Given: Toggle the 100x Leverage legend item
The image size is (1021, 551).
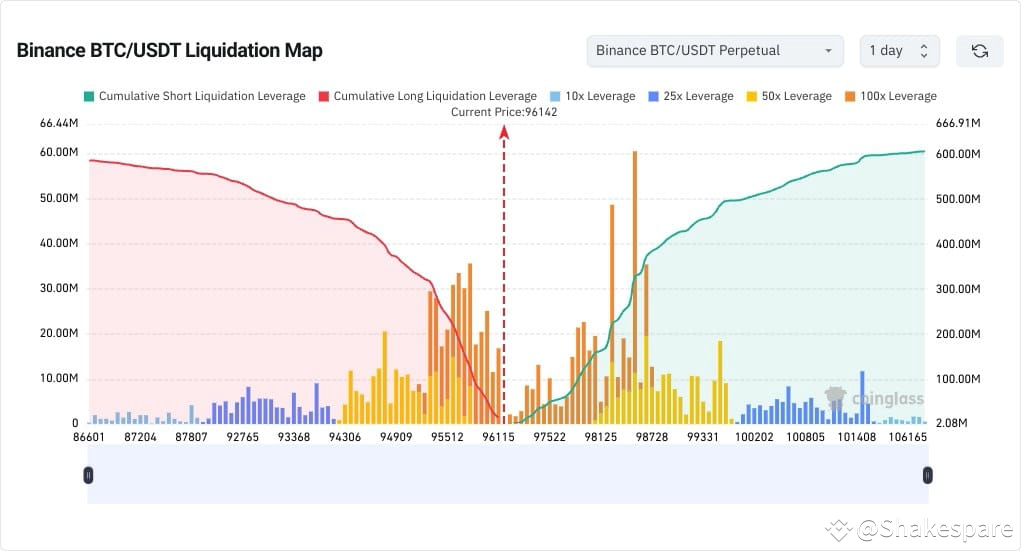Looking at the screenshot, I should click(x=891, y=96).
